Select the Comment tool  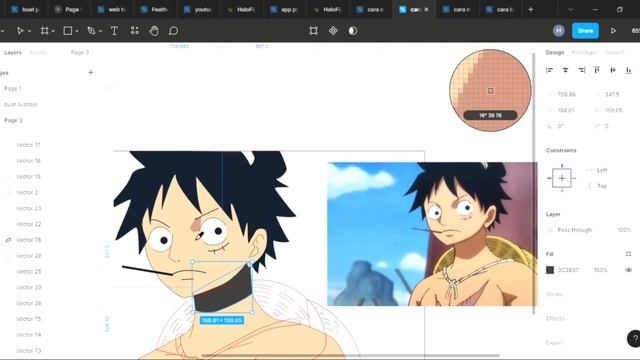[x=173, y=31]
